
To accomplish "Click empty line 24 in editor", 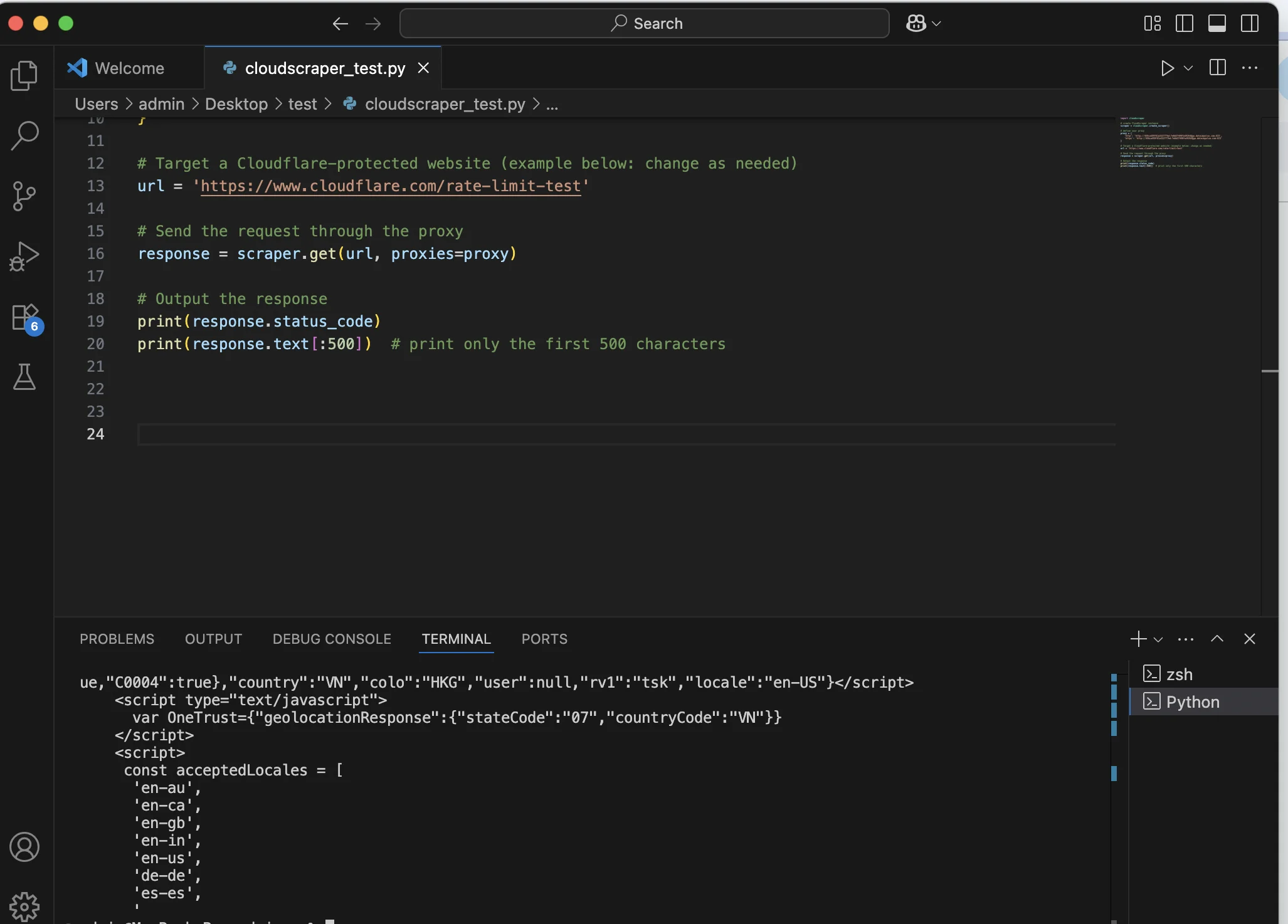I will point(626,434).
